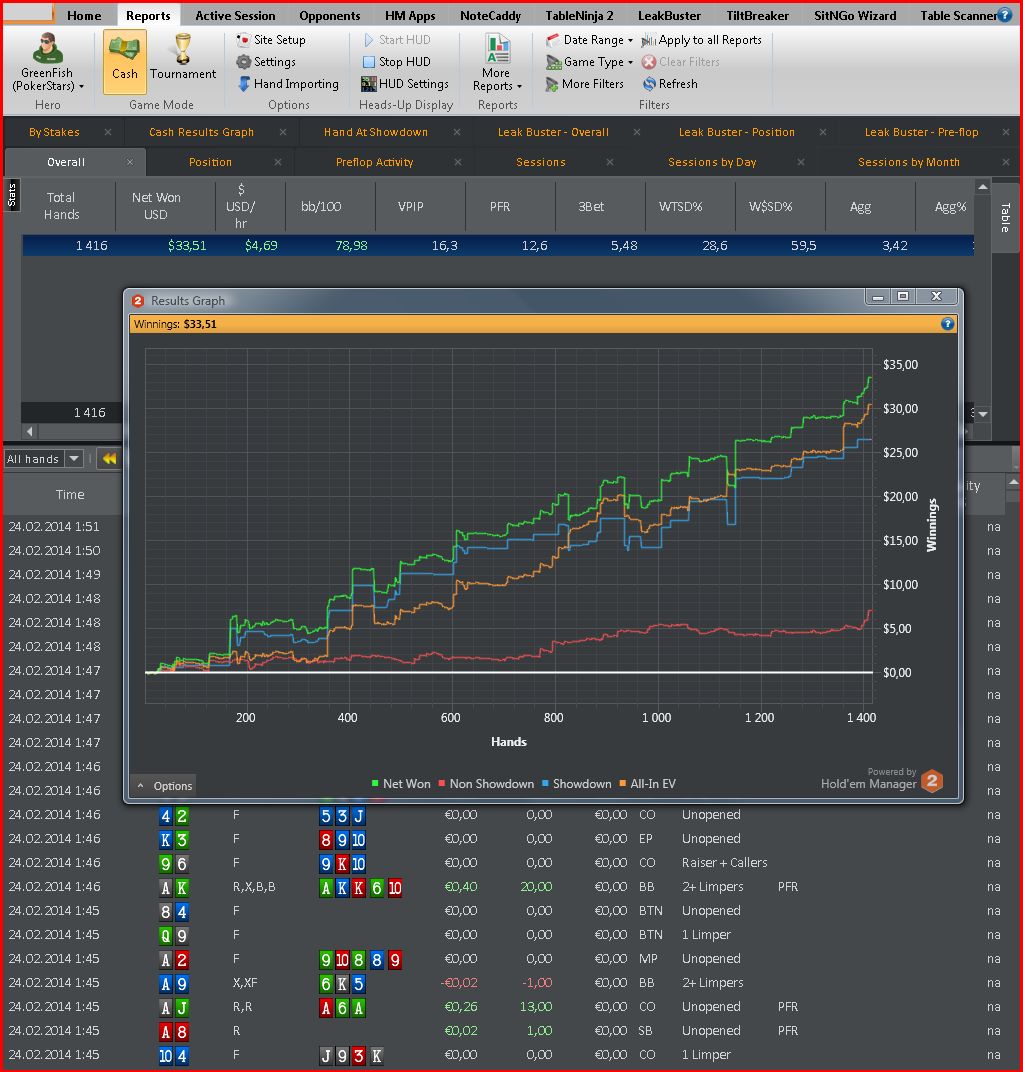Open the Settings gear option
This screenshot has width=1023, height=1072.
(x=266, y=62)
